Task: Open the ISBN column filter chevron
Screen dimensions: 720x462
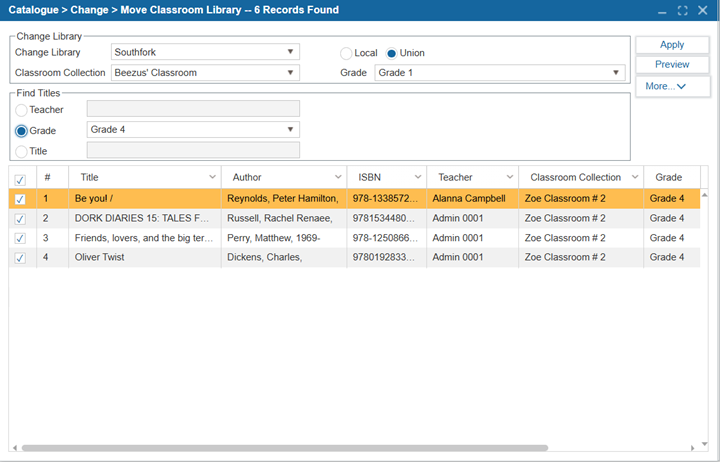Action: point(418,177)
